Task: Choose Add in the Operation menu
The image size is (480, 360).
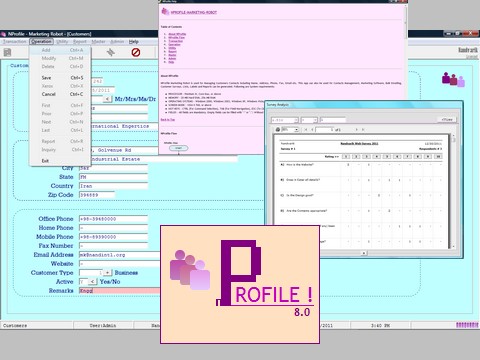Action: pos(60,50)
